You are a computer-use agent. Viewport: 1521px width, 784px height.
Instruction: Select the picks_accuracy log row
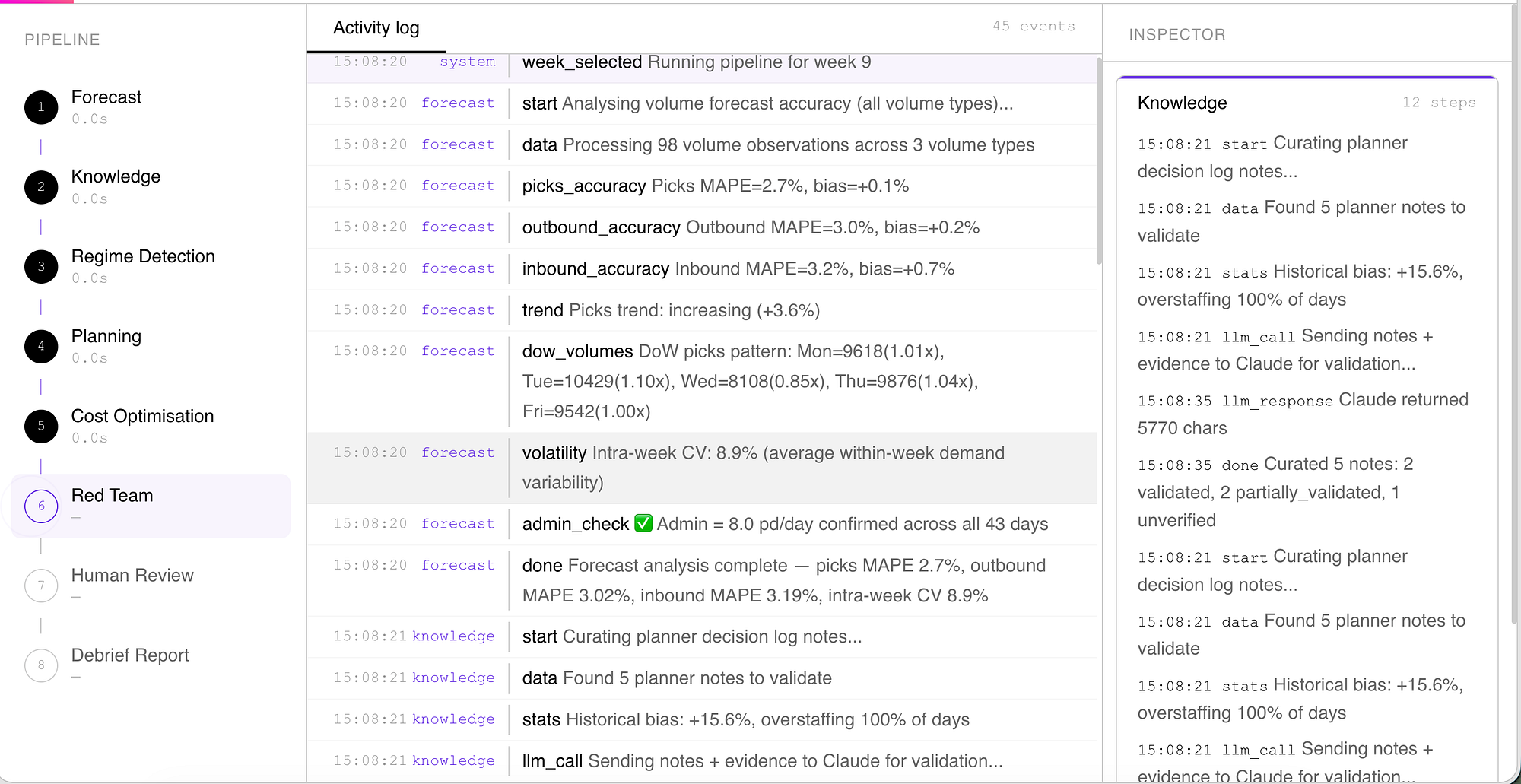702,186
